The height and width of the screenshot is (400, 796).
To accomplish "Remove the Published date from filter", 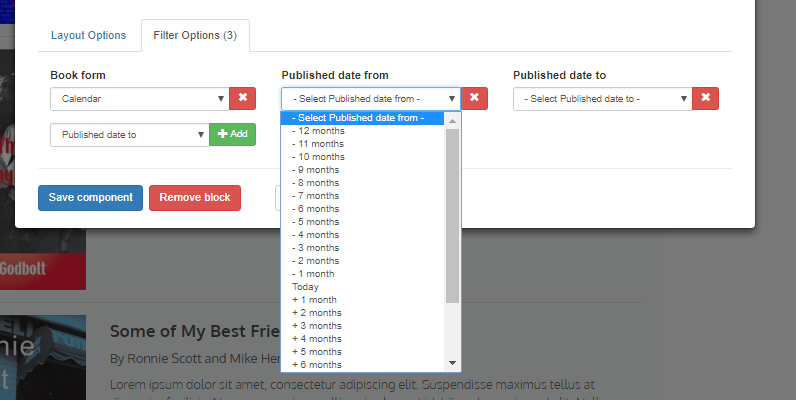I will click(x=474, y=98).
